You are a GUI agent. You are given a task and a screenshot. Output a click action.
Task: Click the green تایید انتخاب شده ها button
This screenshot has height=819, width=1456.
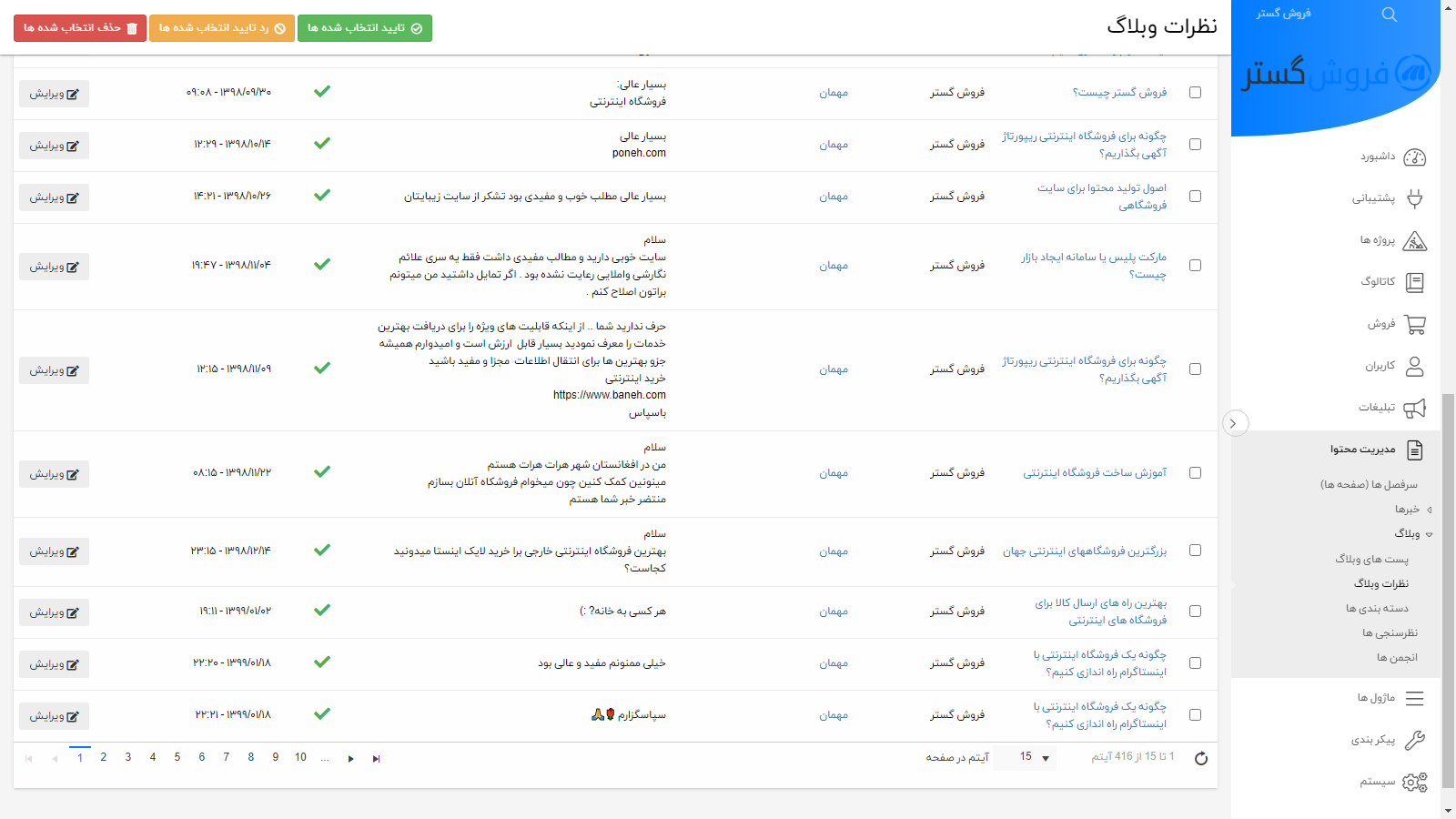point(364,27)
